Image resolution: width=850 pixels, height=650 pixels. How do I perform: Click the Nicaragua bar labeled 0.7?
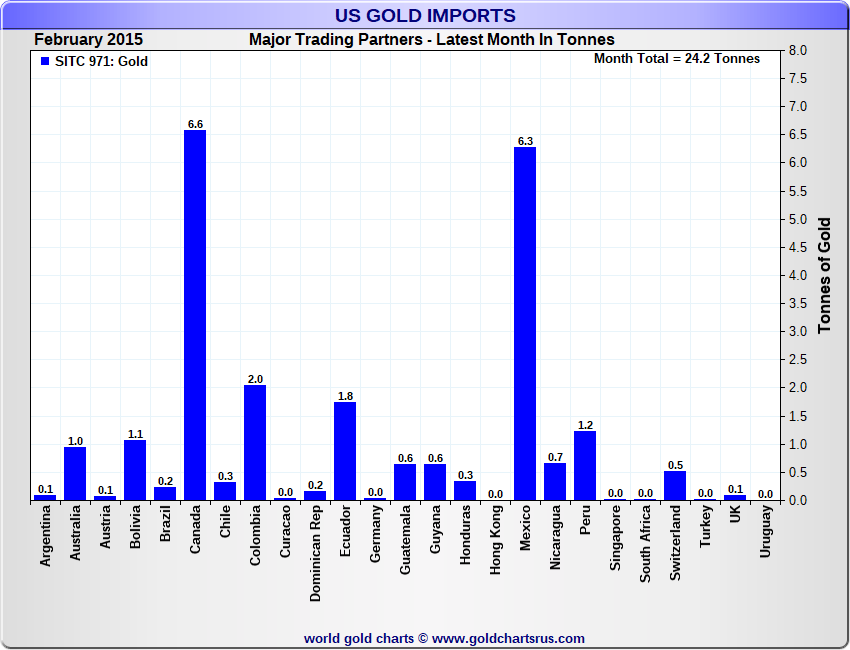pyautogui.click(x=555, y=481)
